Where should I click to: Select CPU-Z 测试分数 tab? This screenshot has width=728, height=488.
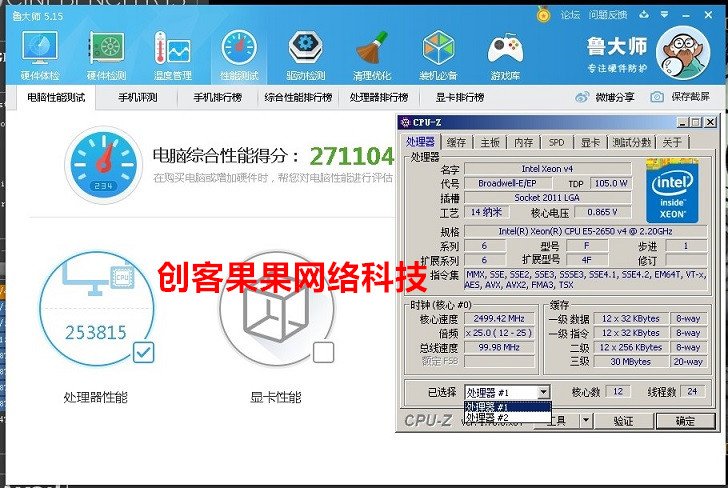pyautogui.click(x=632, y=143)
